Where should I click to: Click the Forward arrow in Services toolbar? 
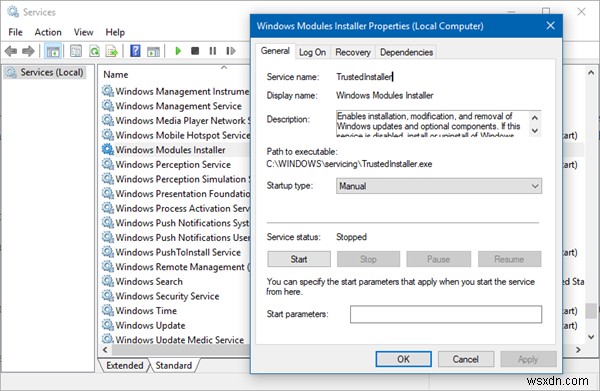pos(28,51)
